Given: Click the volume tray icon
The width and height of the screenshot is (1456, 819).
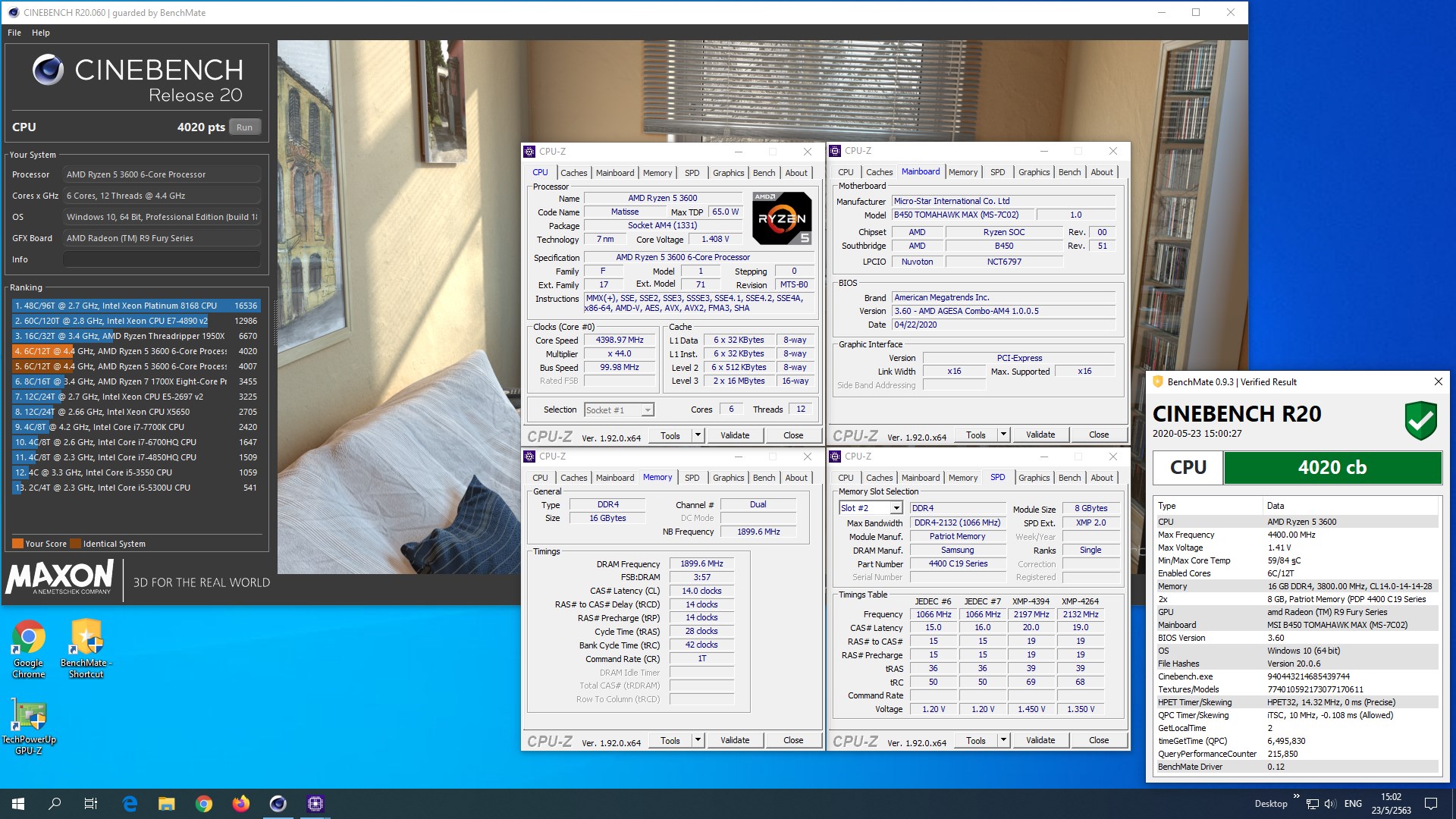Looking at the screenshot, I should point(1332,804).
